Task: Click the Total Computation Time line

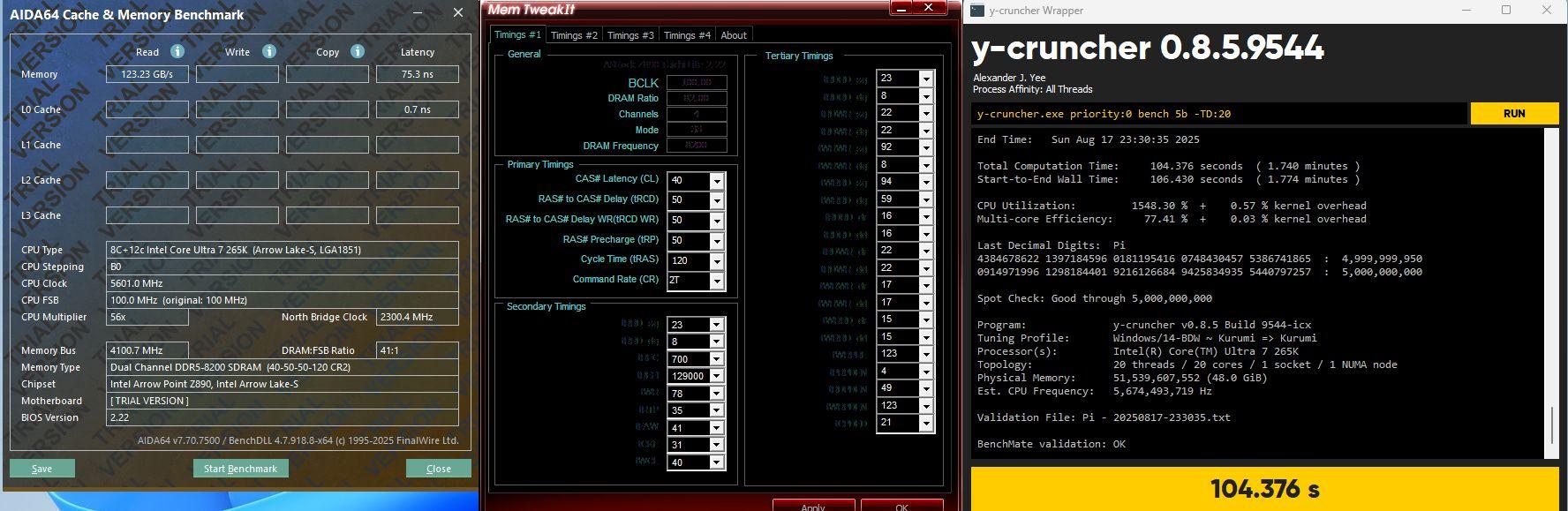Action: tap(1169, 166)
